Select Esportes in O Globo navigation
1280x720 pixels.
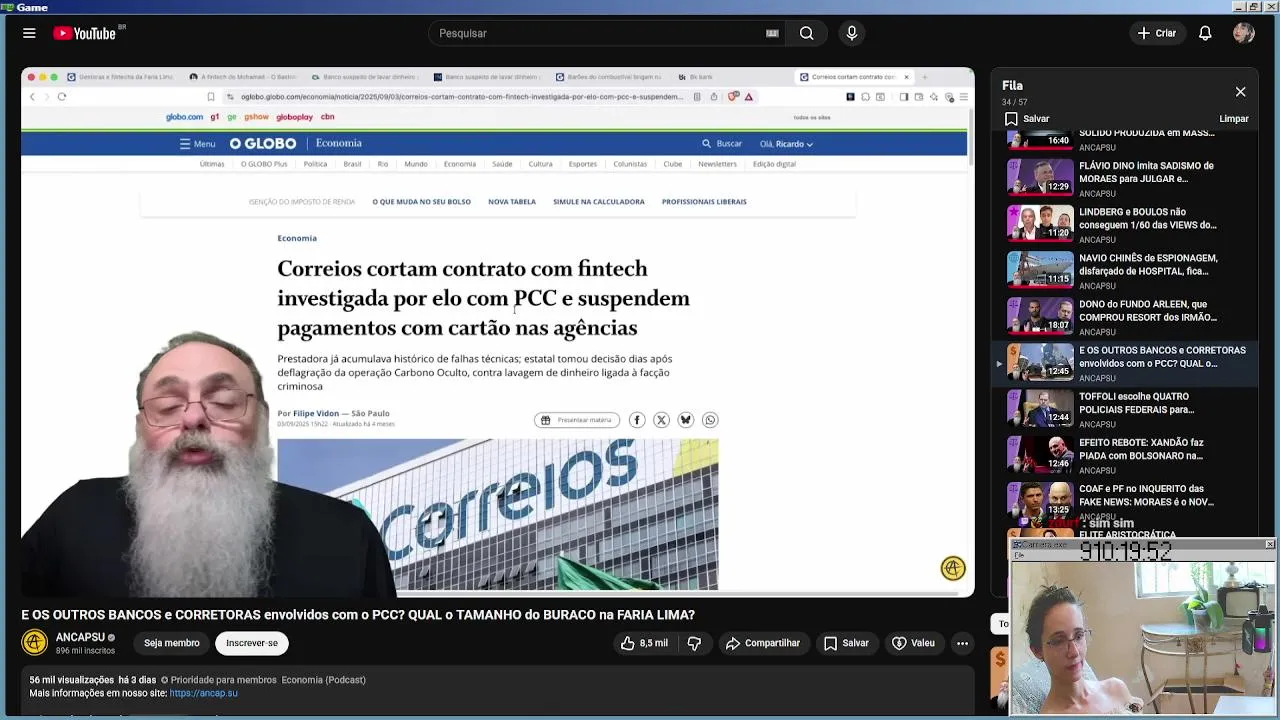click(583, 164)
